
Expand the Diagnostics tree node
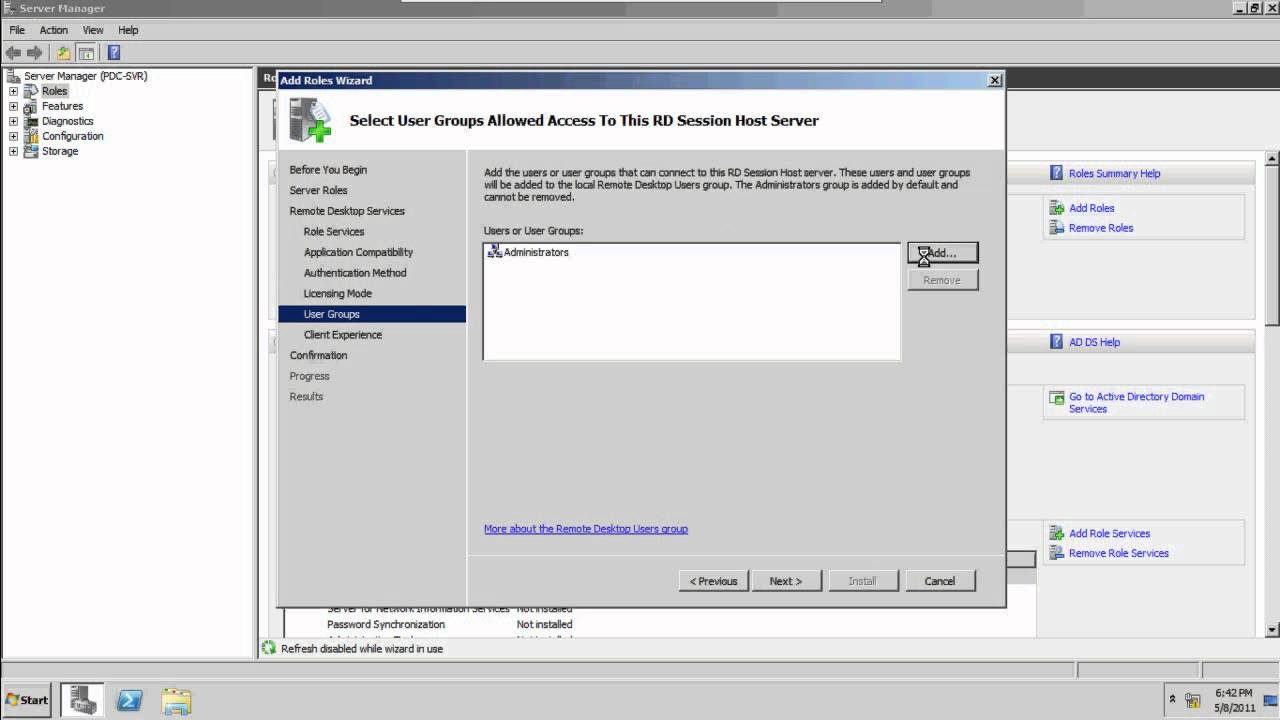point(13,121)
